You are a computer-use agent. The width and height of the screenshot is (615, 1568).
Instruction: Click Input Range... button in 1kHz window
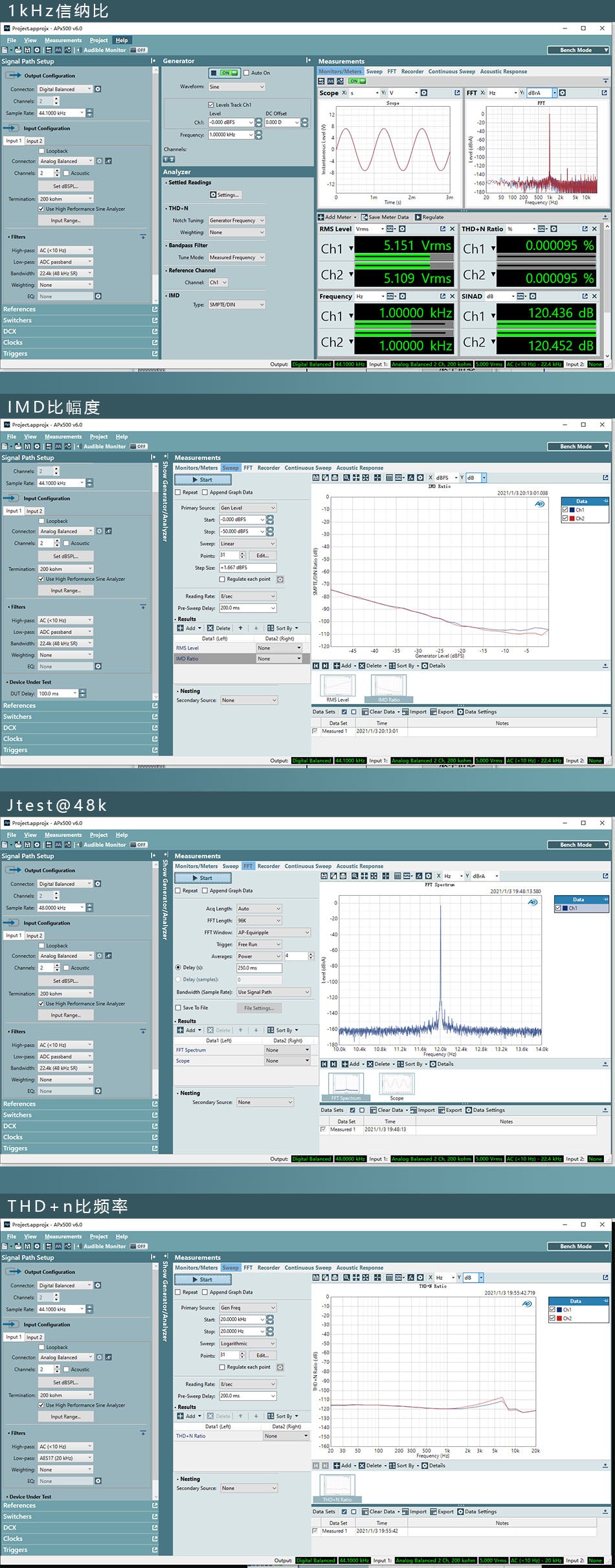point(65,220)
